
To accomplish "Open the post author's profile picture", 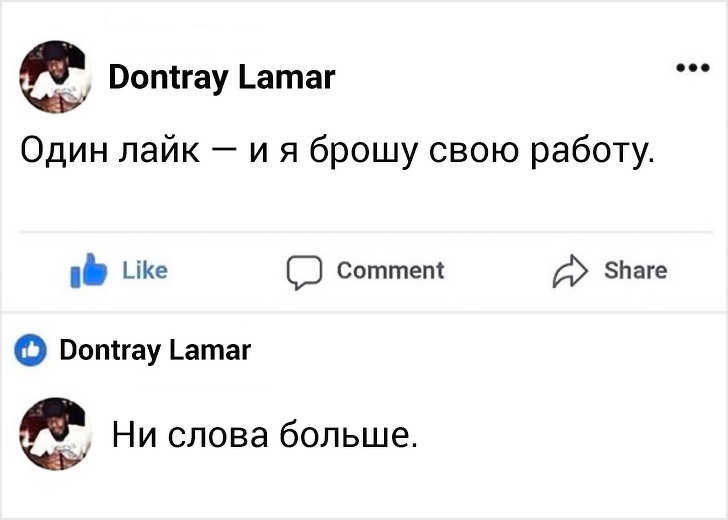I will click(55, 77).
